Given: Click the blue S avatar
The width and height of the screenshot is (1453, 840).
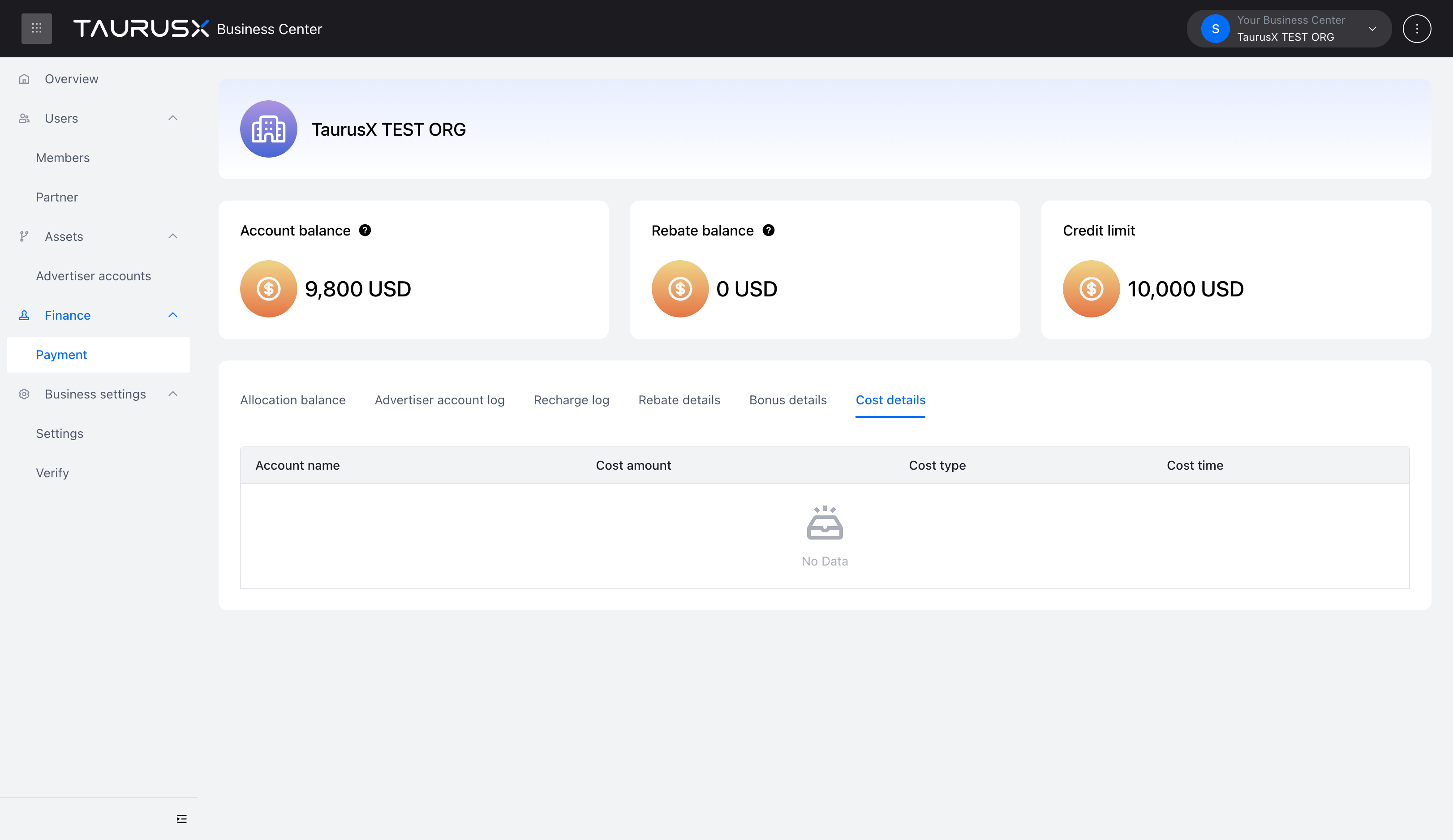Looking at the screenshot, I should point(1215,28).
